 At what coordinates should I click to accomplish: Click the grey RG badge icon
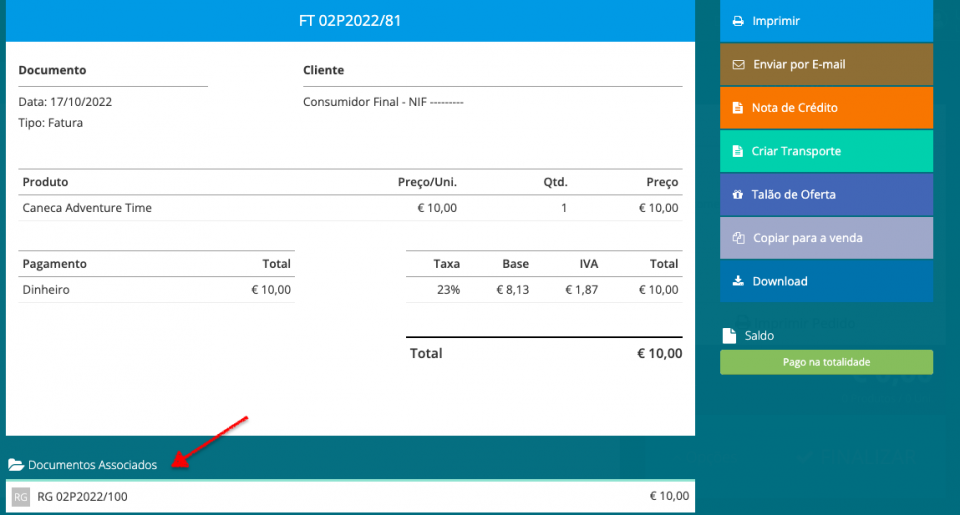[x=20, y=496]
